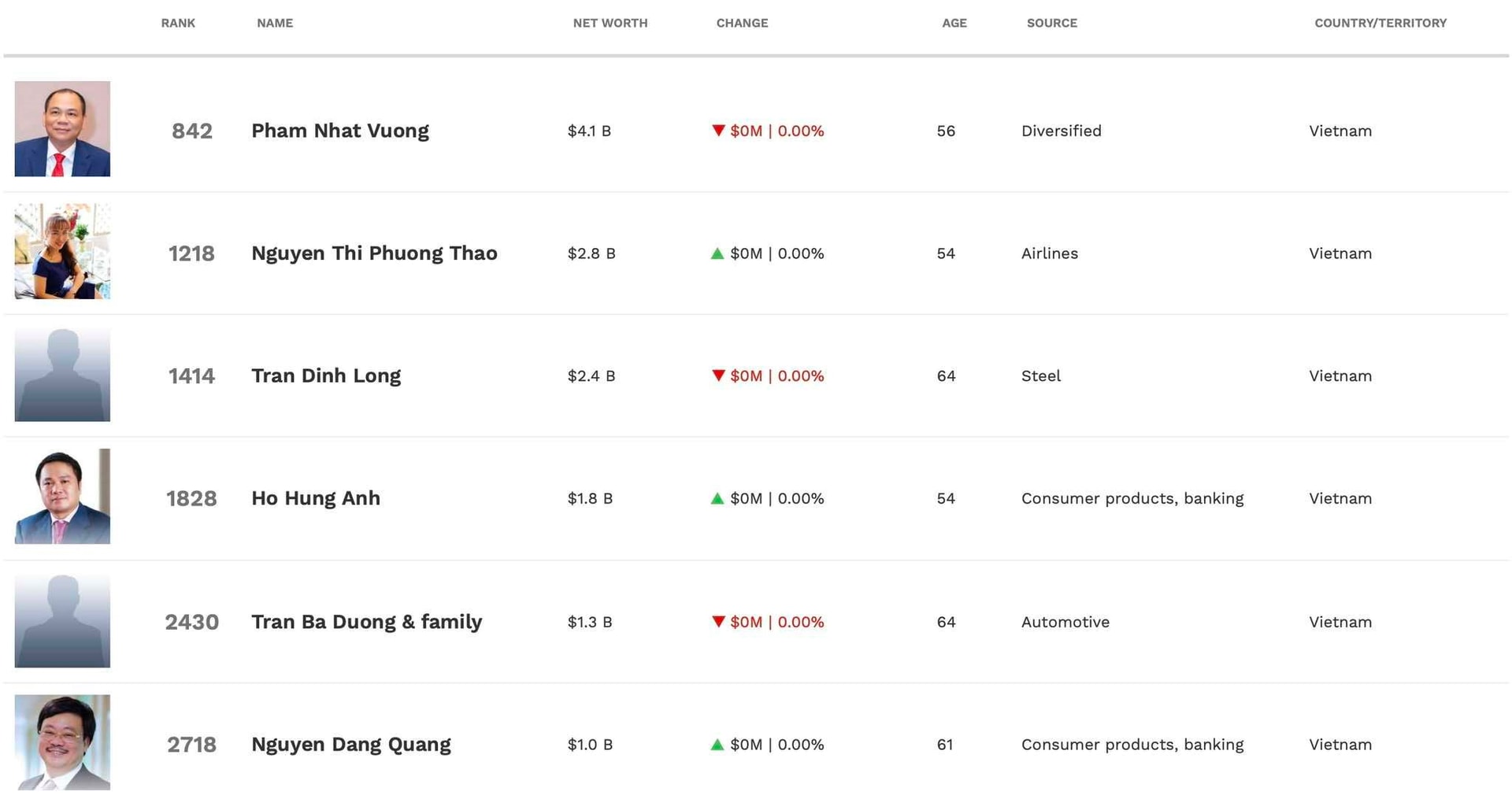The height and width of the screenshot is (806, 1512).
Task: Open Nguyen Thi Phuong Thao's photo thumbnail
Action: [x=62, y=252]
